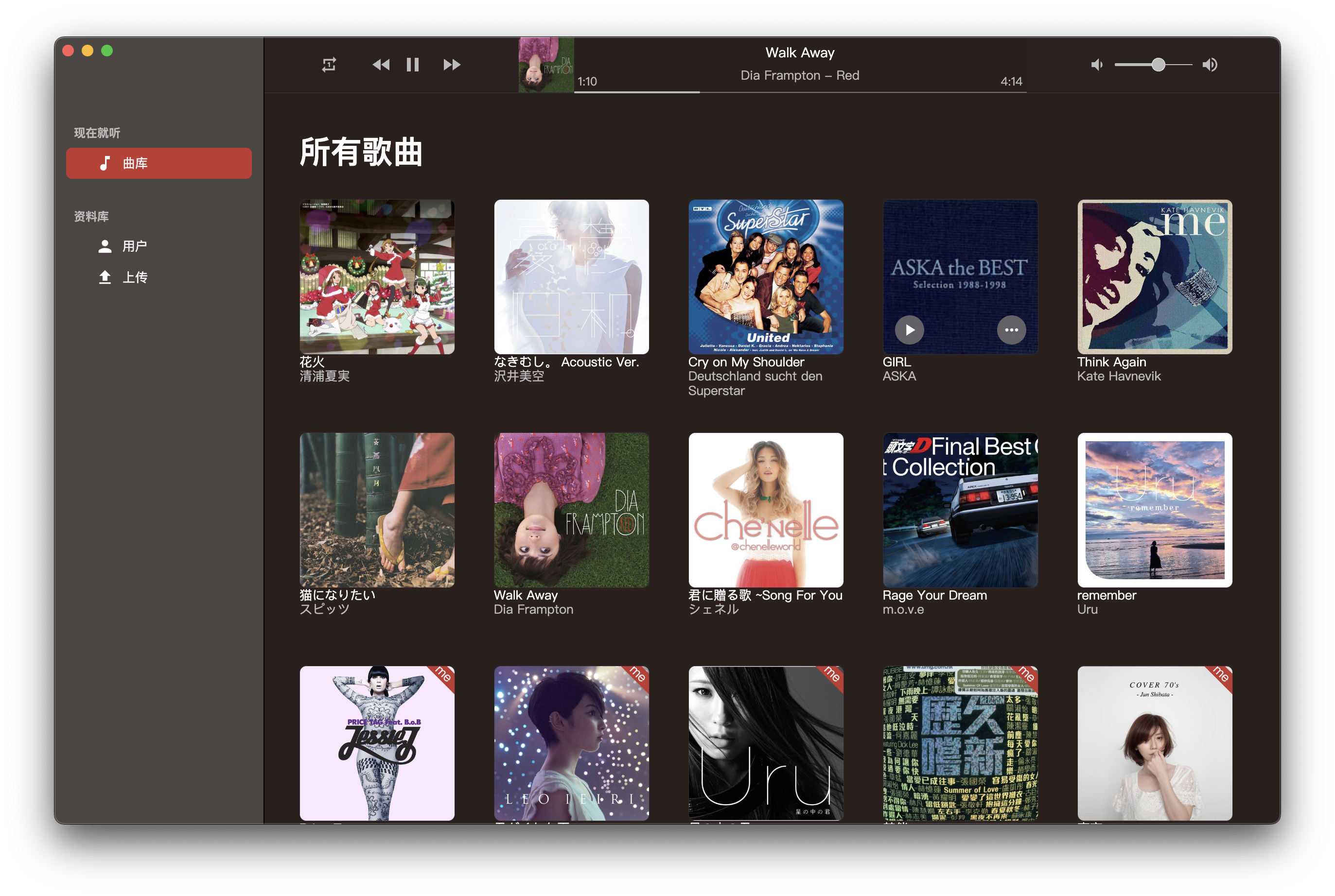Click artist Deutschland sucht den Superstar

[x=755, y=383]
